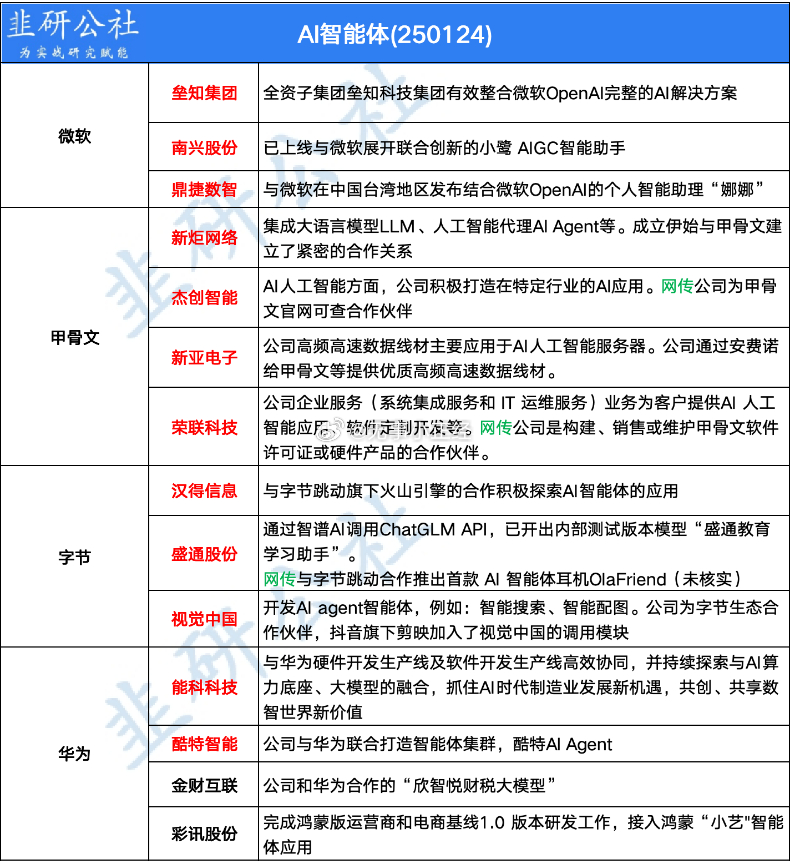Click the description about 华为硬件开发生产线
The height and width of the screenshot is (861, 790).
521,687
